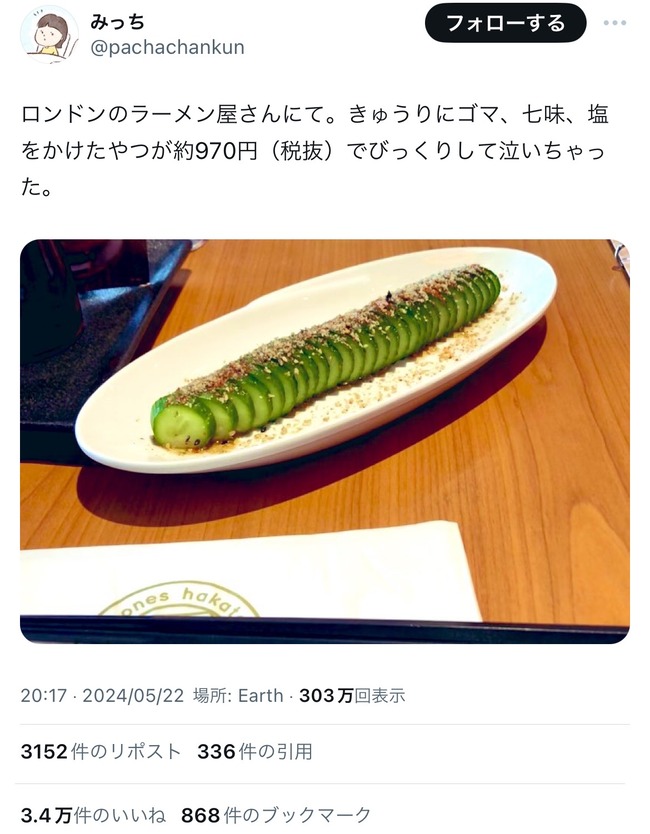The image size is (650, 834).
Task: Click the 20:17 · 2024/05/22 timestamp
Action: (x=102, y=696)
